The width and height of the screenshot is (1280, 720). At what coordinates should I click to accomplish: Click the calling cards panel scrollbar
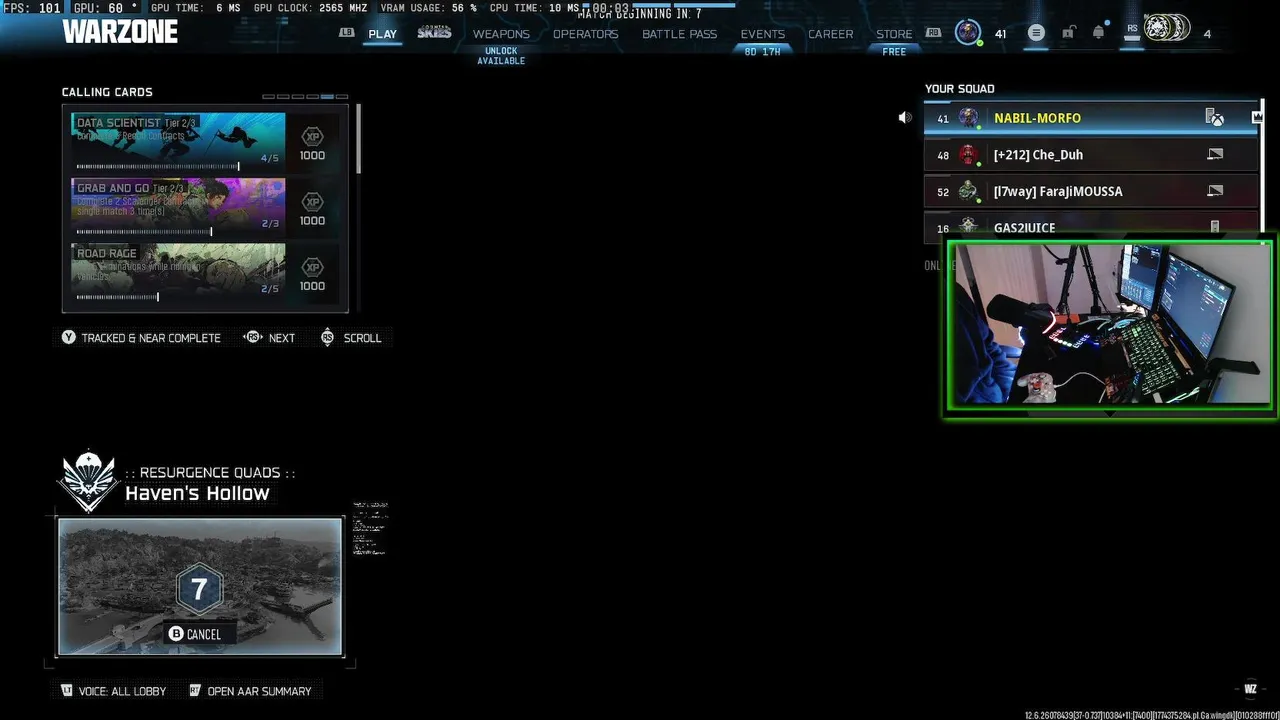357,139
